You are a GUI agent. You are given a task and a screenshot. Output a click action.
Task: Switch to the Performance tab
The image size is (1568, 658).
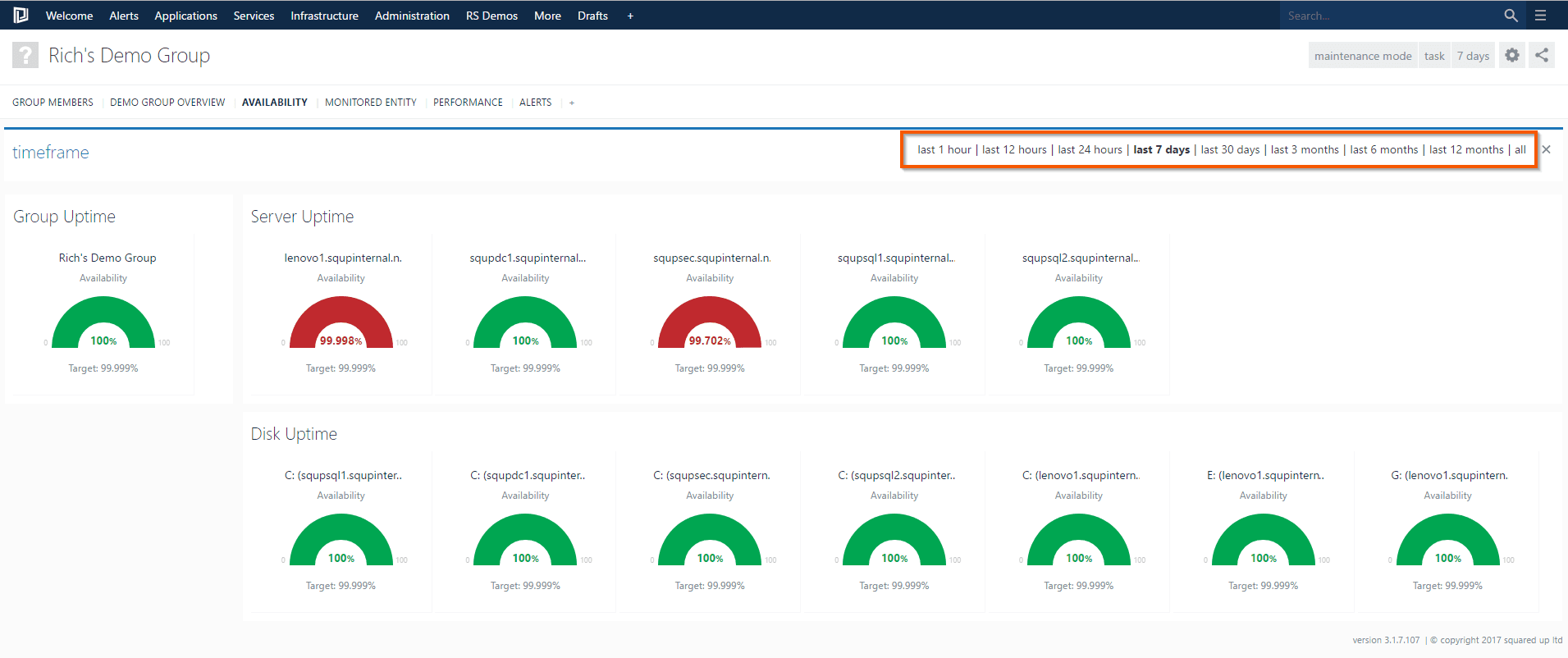pos(468,103)
